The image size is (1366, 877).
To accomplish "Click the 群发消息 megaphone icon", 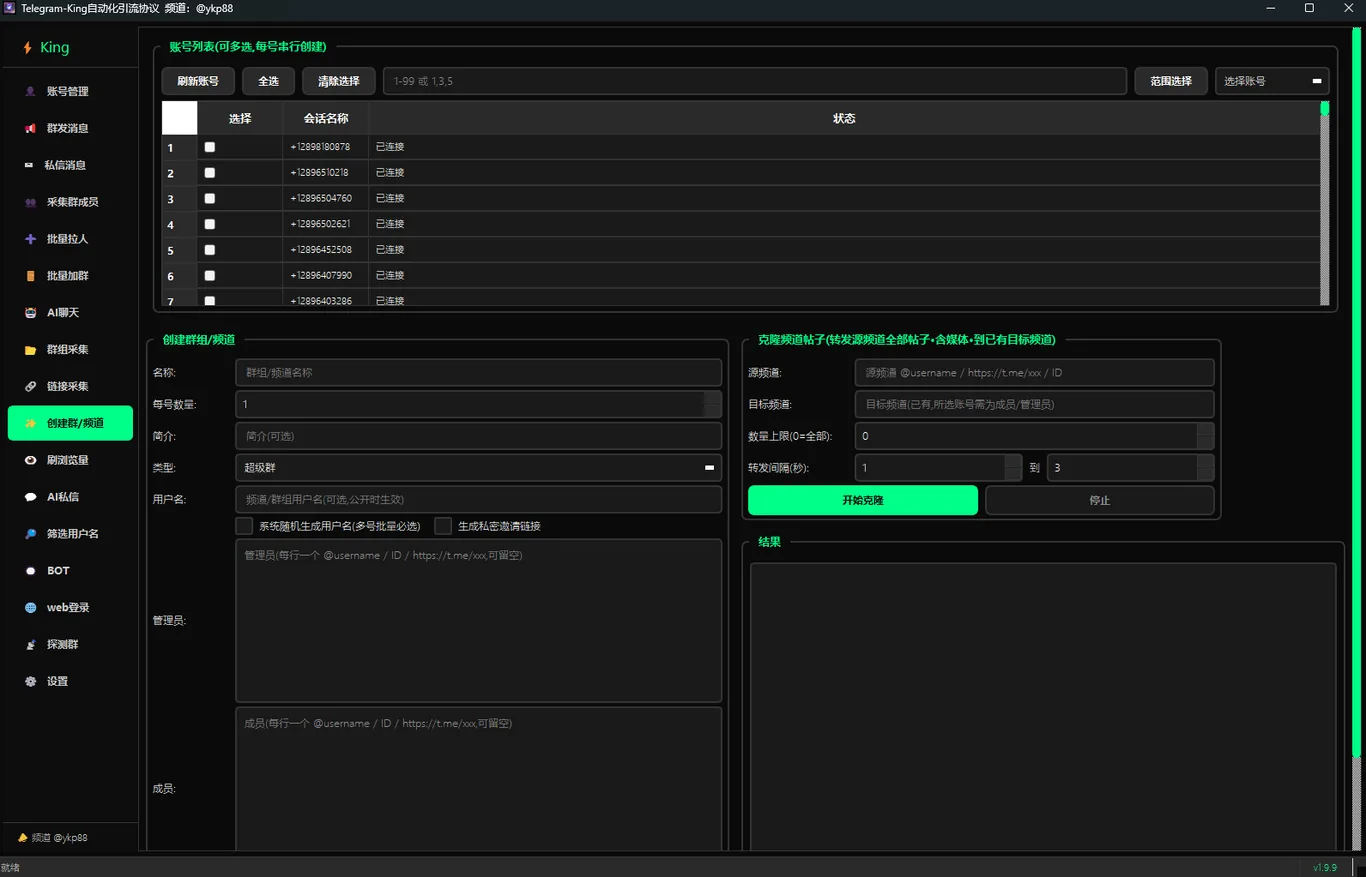I will coord(30,128).
